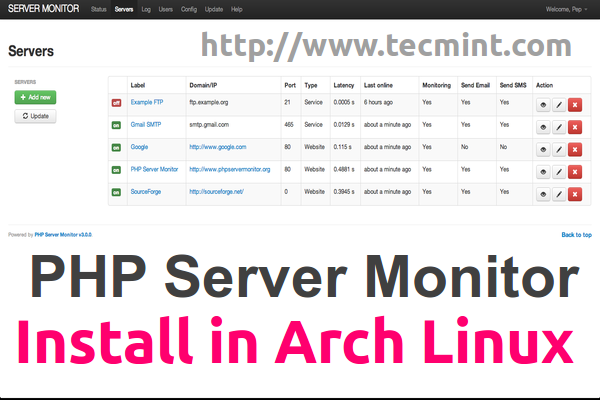Go to the Users menu
The width and height of the screenshot is (600, 400).
pos(166,9)
